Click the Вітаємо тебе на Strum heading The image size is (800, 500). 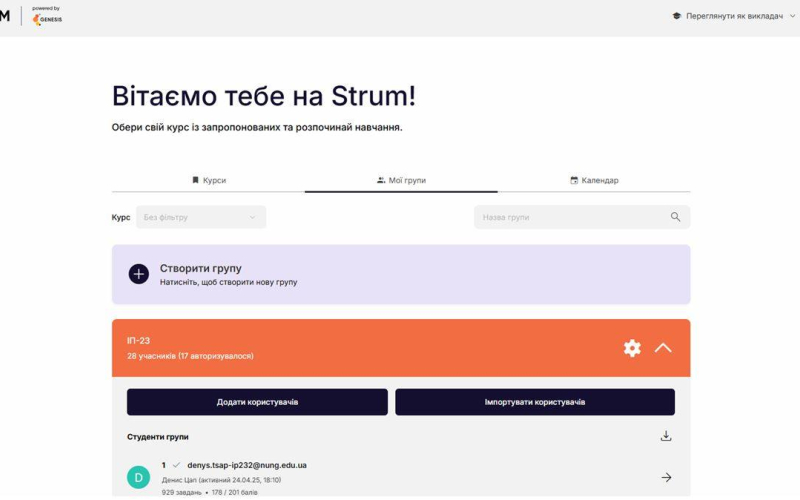[264, 96]
